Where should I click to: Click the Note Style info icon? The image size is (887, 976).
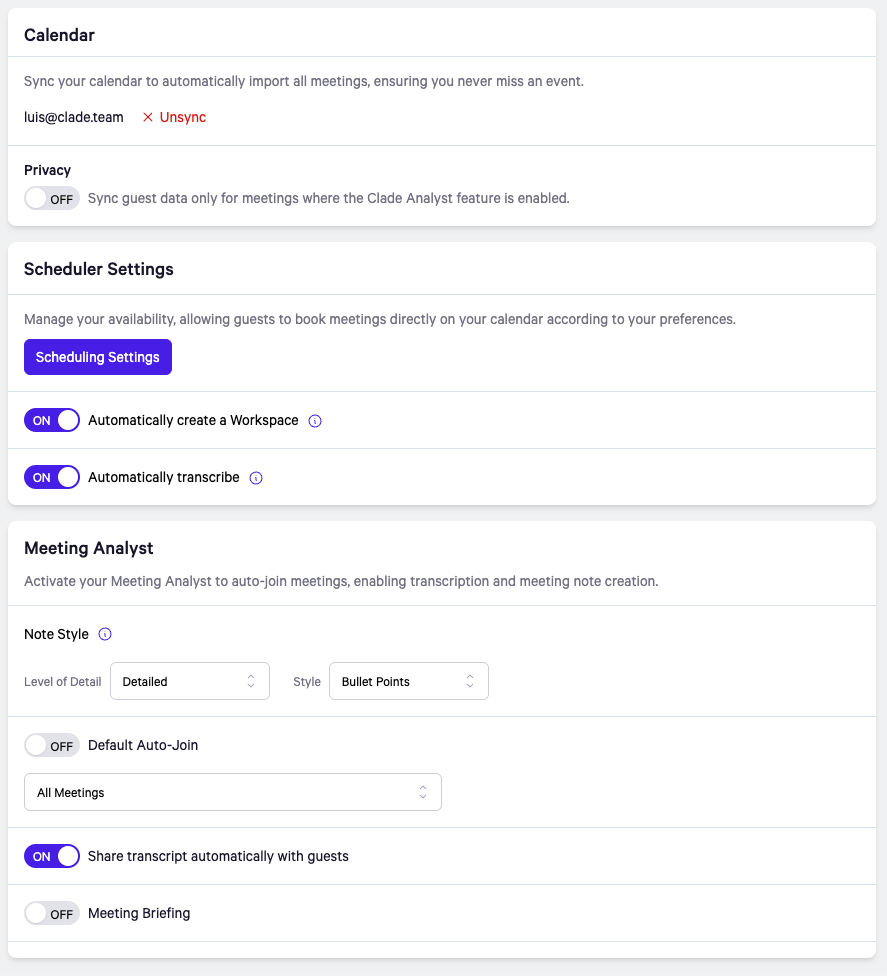105,634
